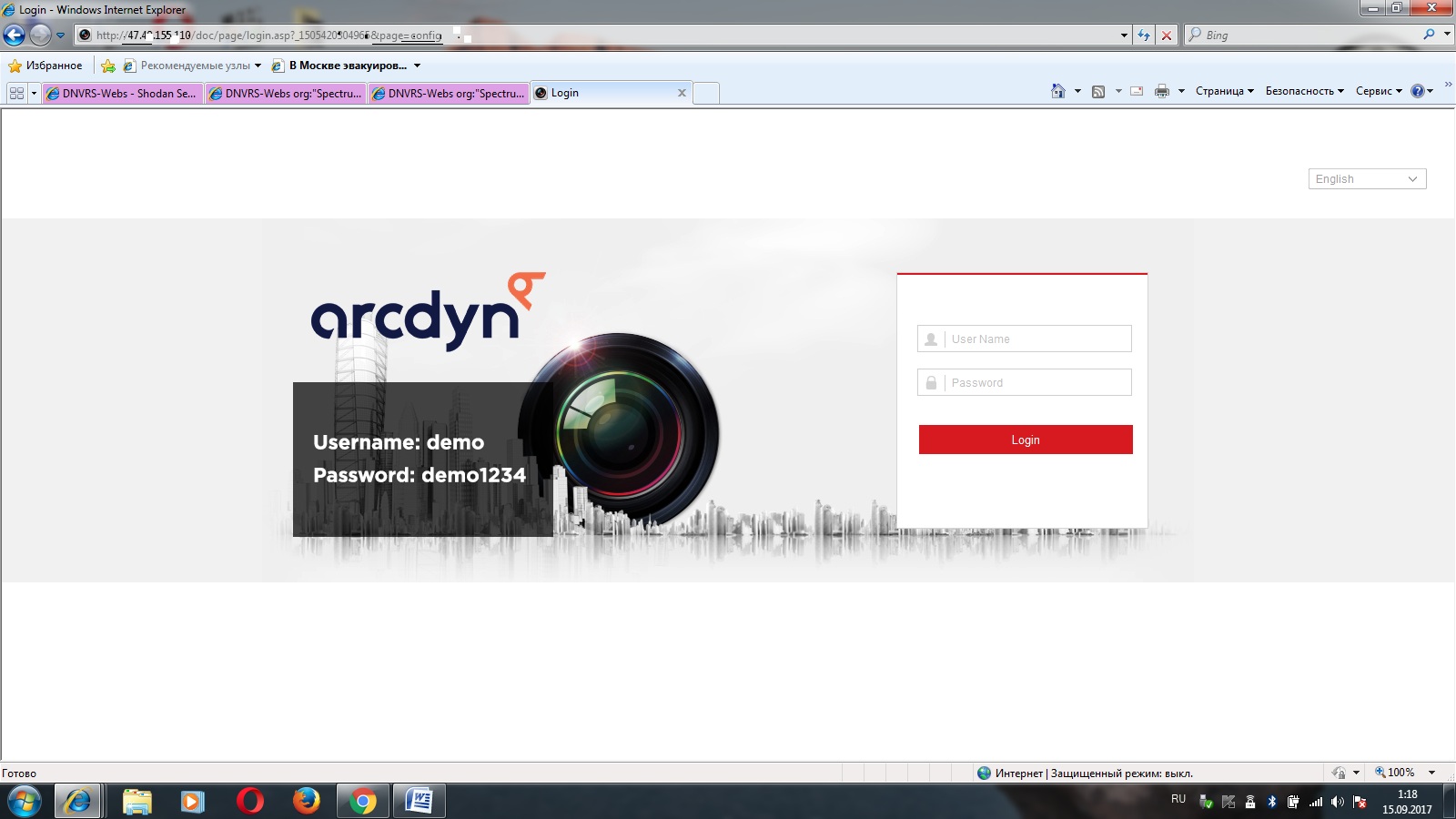Open the Безопасность menu
This screenshot has width=1456, height=819.
coord(1304,91)
